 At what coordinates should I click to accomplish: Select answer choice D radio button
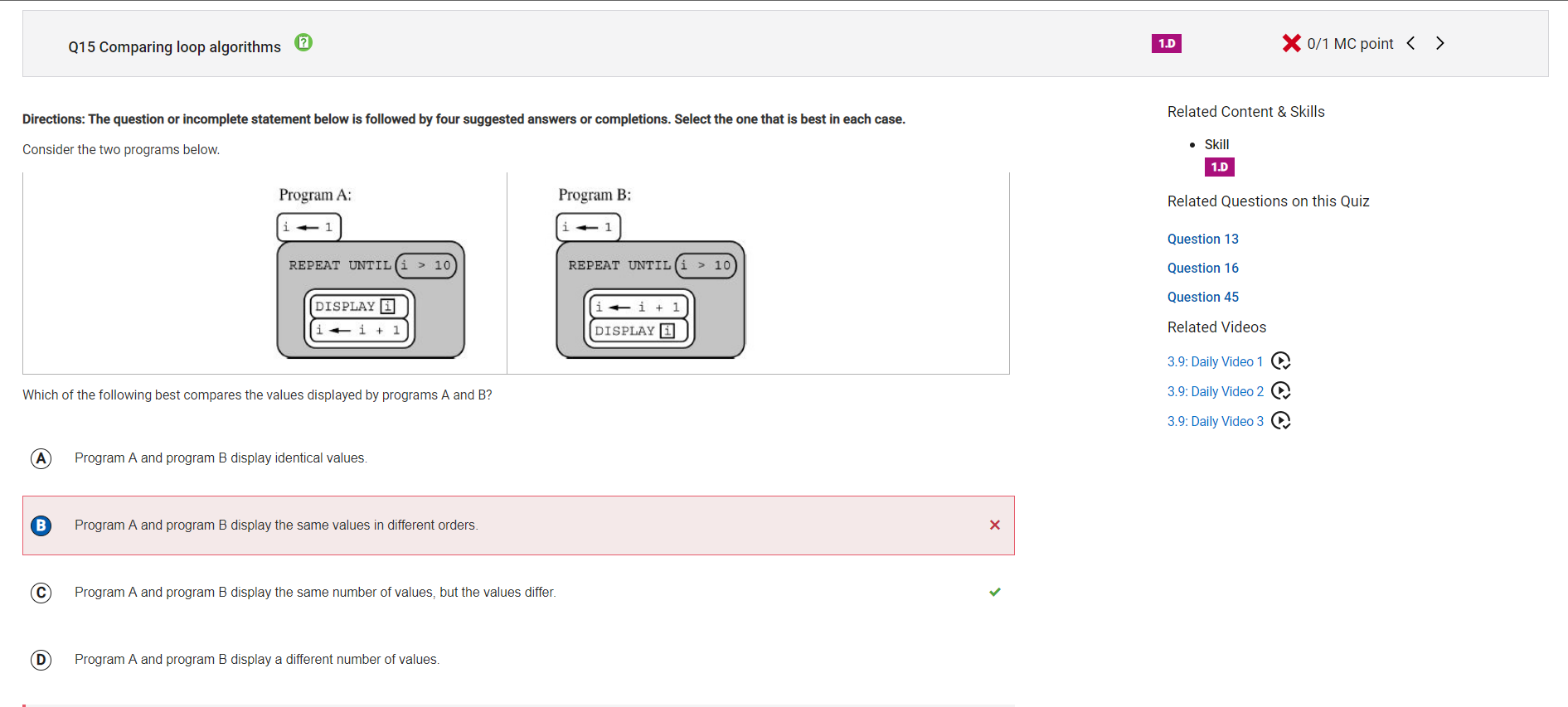coord(41,660)
